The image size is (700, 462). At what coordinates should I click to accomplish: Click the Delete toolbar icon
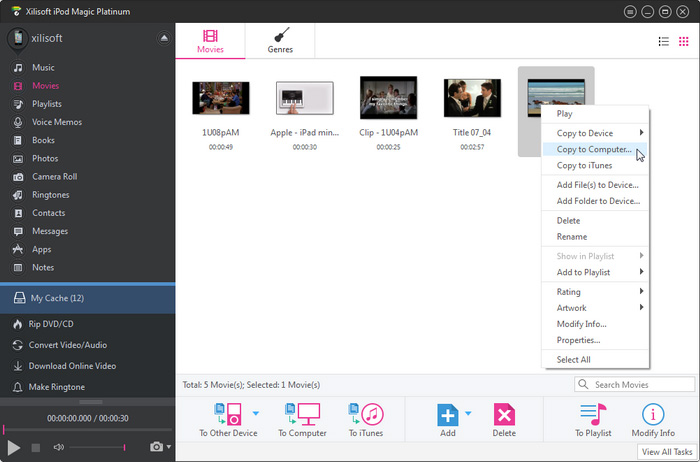[504, 414]
